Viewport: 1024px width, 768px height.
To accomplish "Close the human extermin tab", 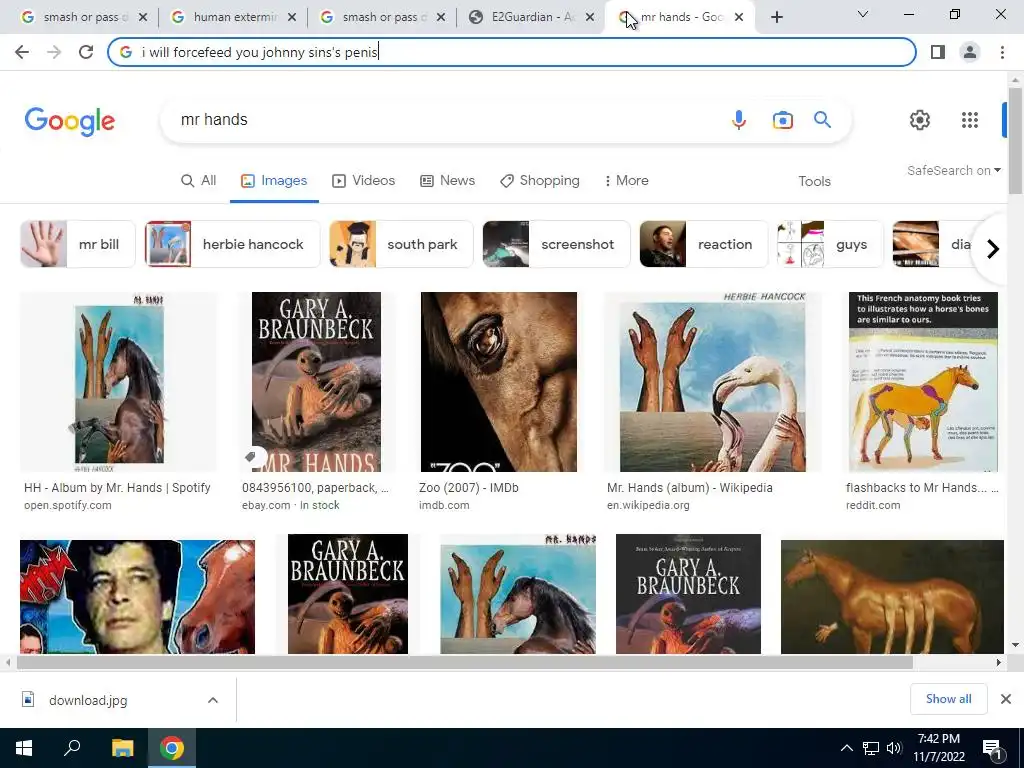I will click(292, 18).
